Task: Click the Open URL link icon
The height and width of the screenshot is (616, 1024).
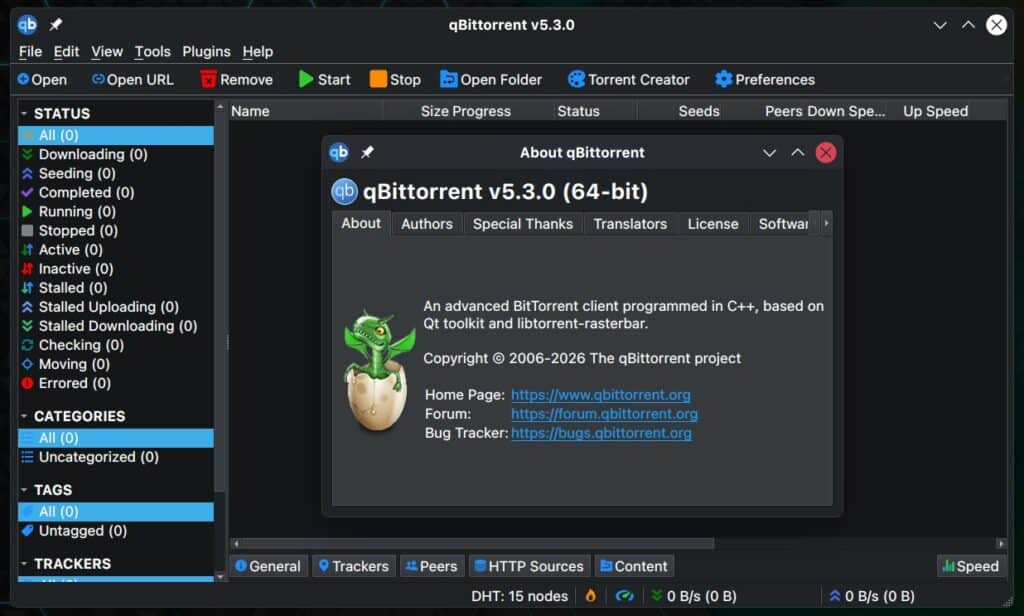Action: point(98,79)
